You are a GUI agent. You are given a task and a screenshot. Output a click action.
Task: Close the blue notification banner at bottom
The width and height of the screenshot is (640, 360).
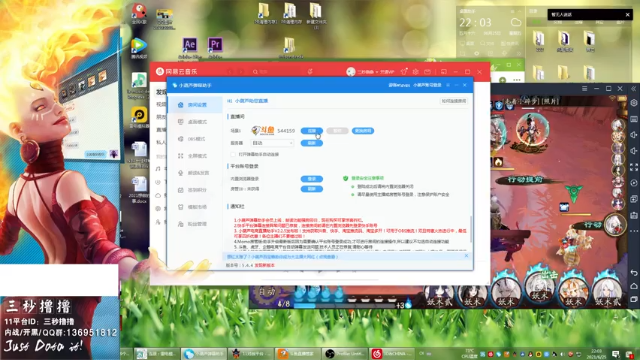click(466, 256)
